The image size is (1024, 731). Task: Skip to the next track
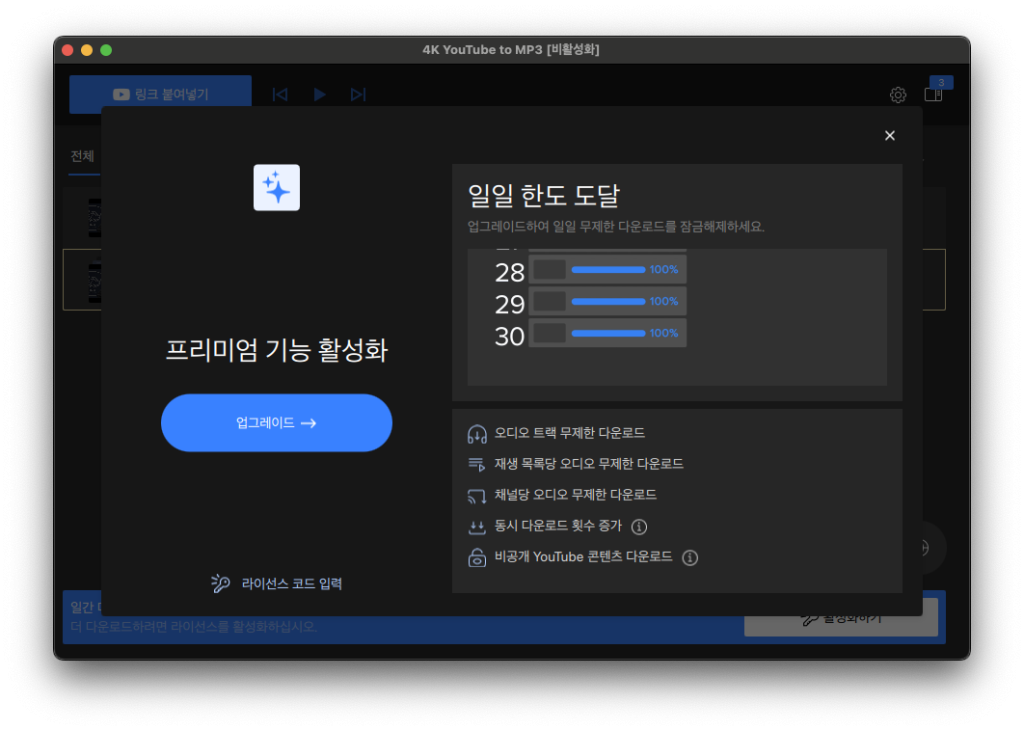(358, 94)
